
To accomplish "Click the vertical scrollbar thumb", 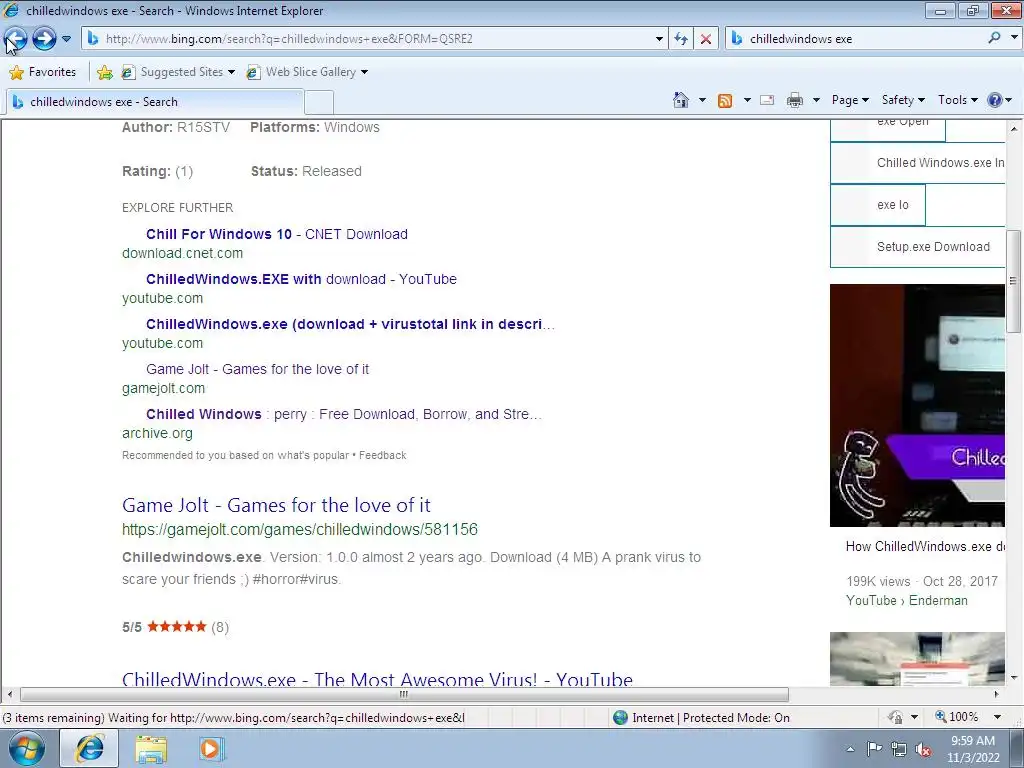I will coord(1014,281).
